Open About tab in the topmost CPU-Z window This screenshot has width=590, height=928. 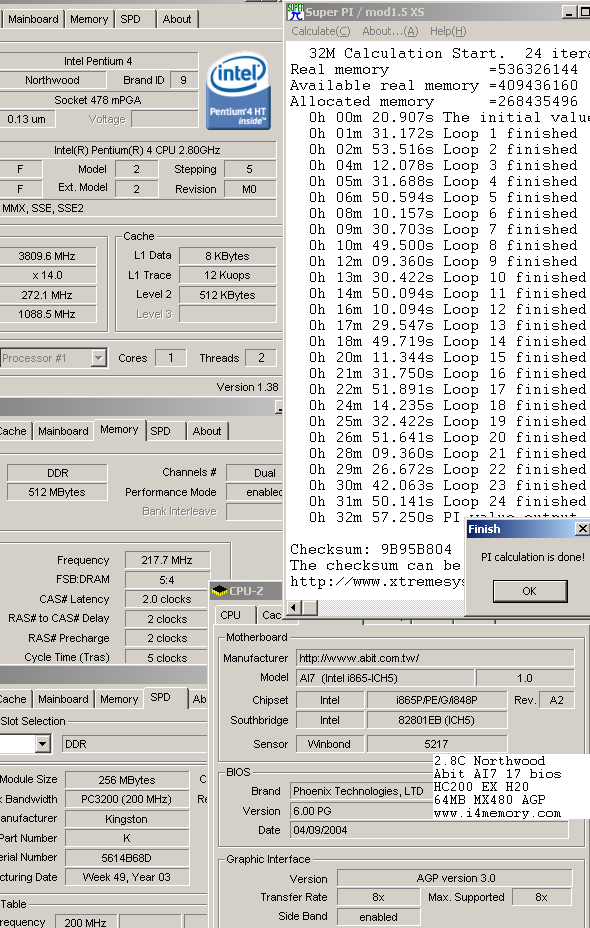(176, 19)
